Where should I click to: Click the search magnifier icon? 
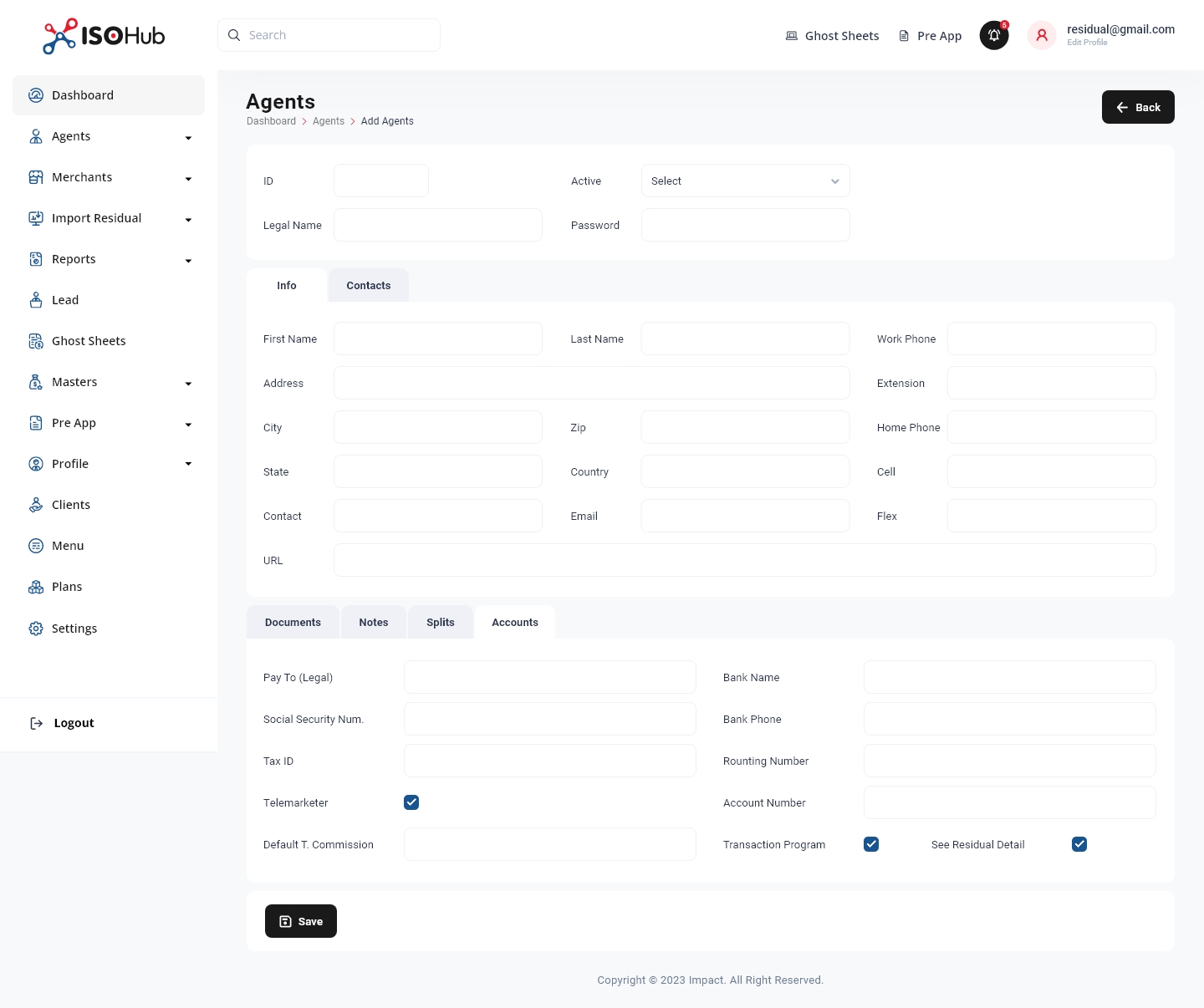(234, 34)
